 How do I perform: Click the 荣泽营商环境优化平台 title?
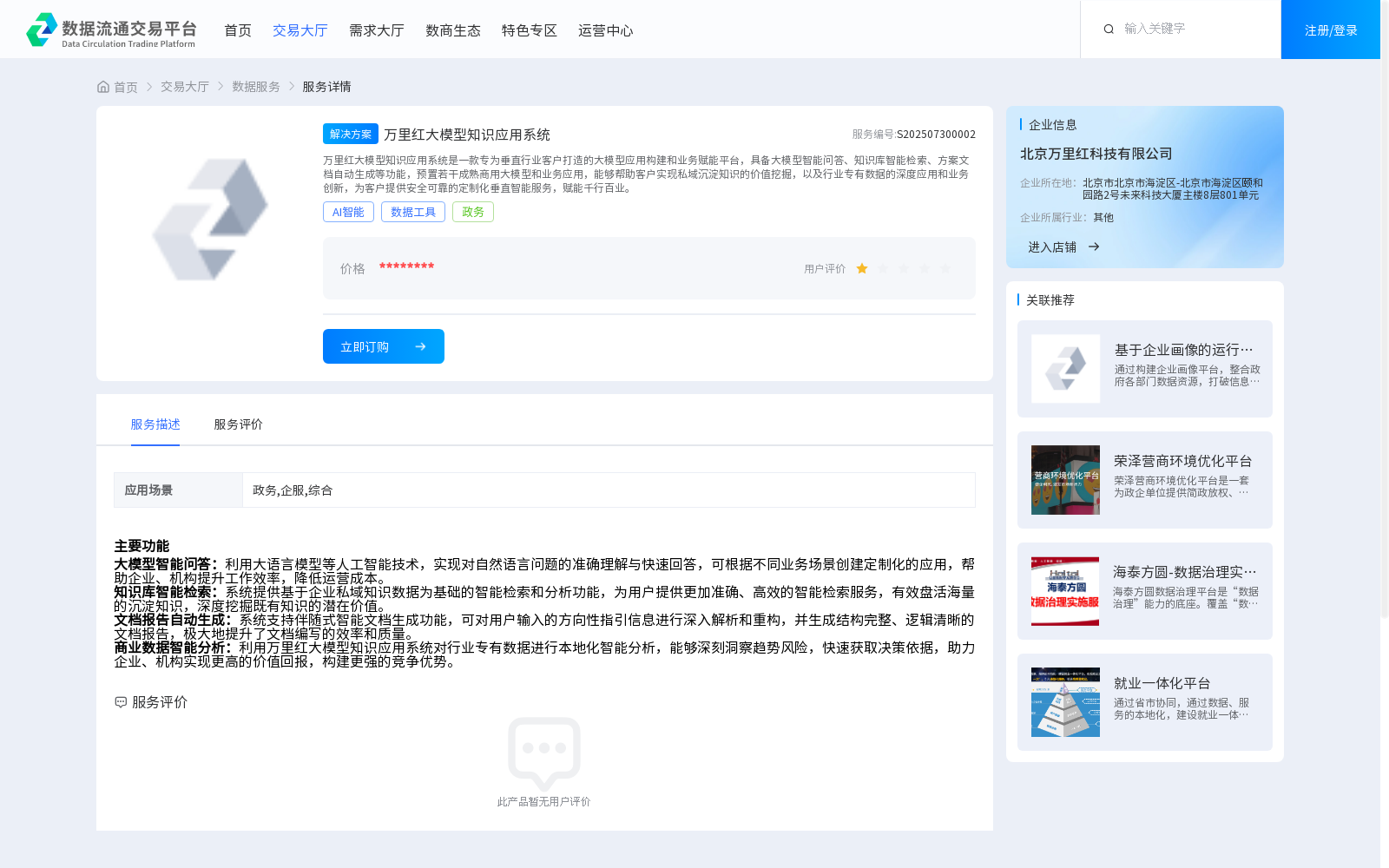click(x=1182, y=461)
